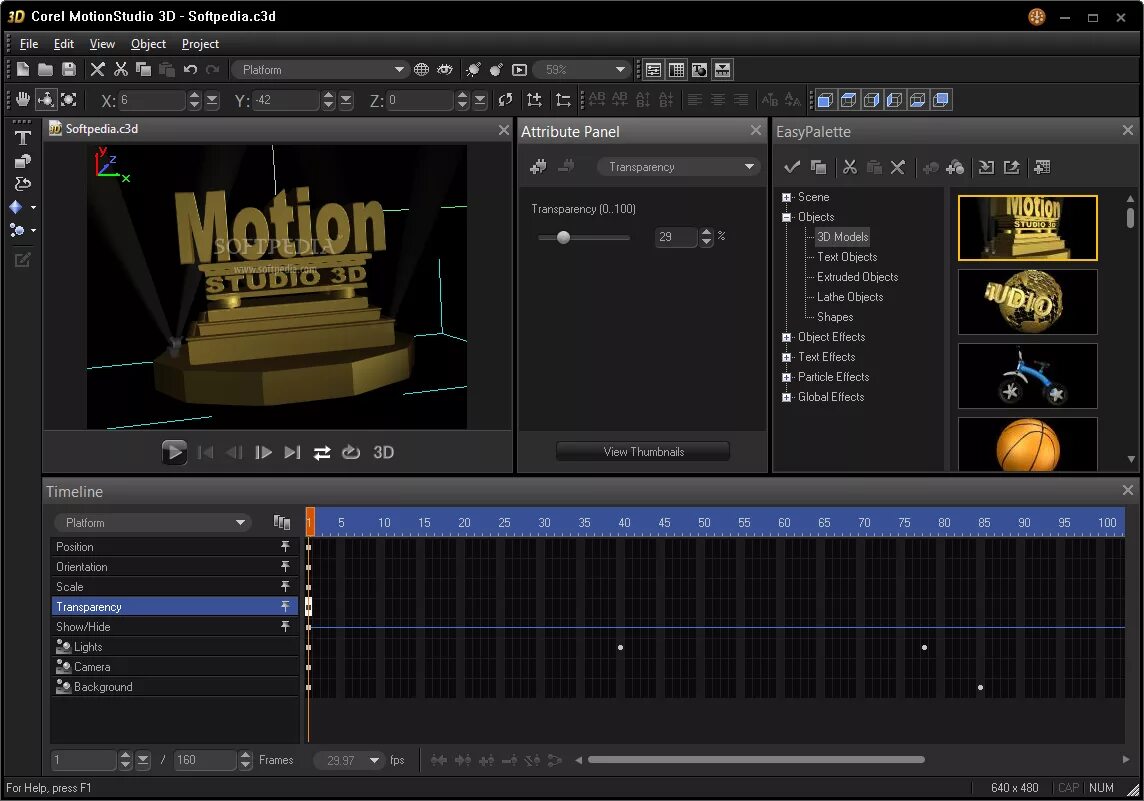Toggle the 3D stereoscopic preview
The width and height of the screenshot is (1144, 801).
pyautogui.click(x=384, y=453)
